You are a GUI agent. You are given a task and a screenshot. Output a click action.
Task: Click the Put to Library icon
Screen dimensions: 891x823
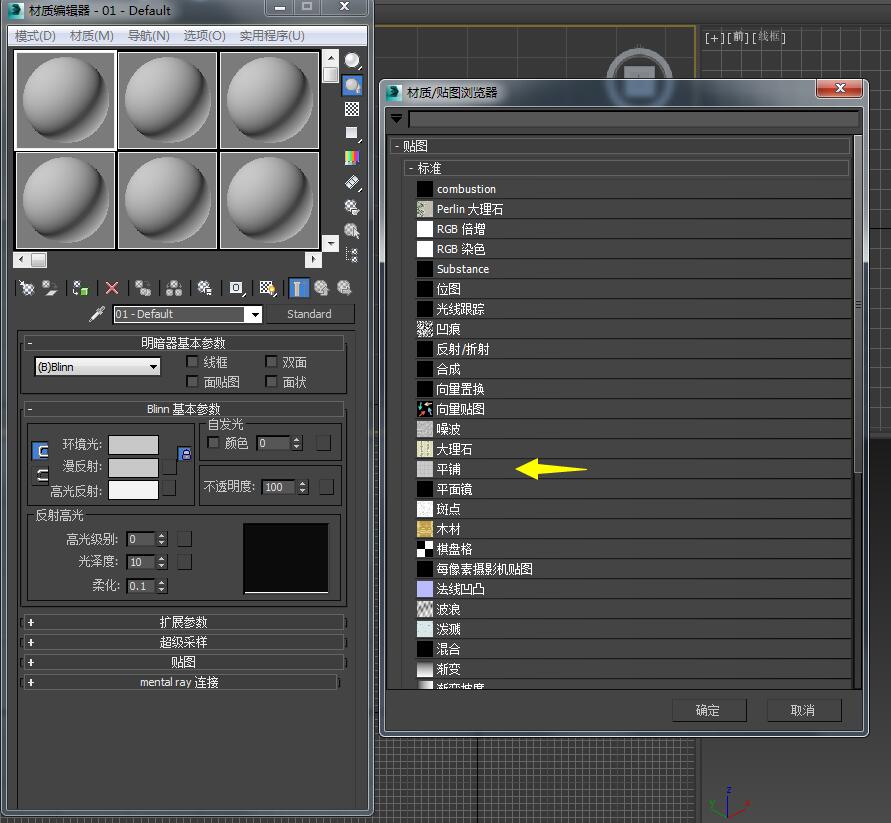click(x=203, y=288)
